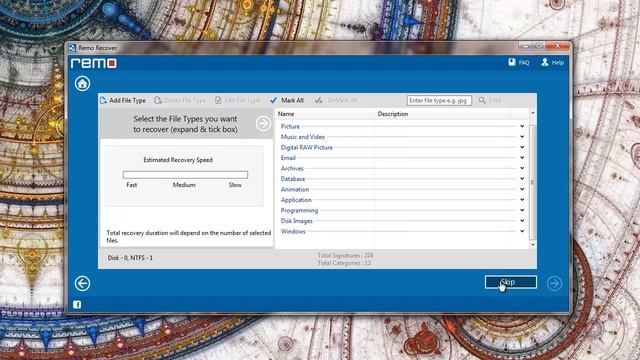This screenshot has width=640, height=360.
Task: Expand the Digital RAW Picture category
Action: click(x=522, y=147)
